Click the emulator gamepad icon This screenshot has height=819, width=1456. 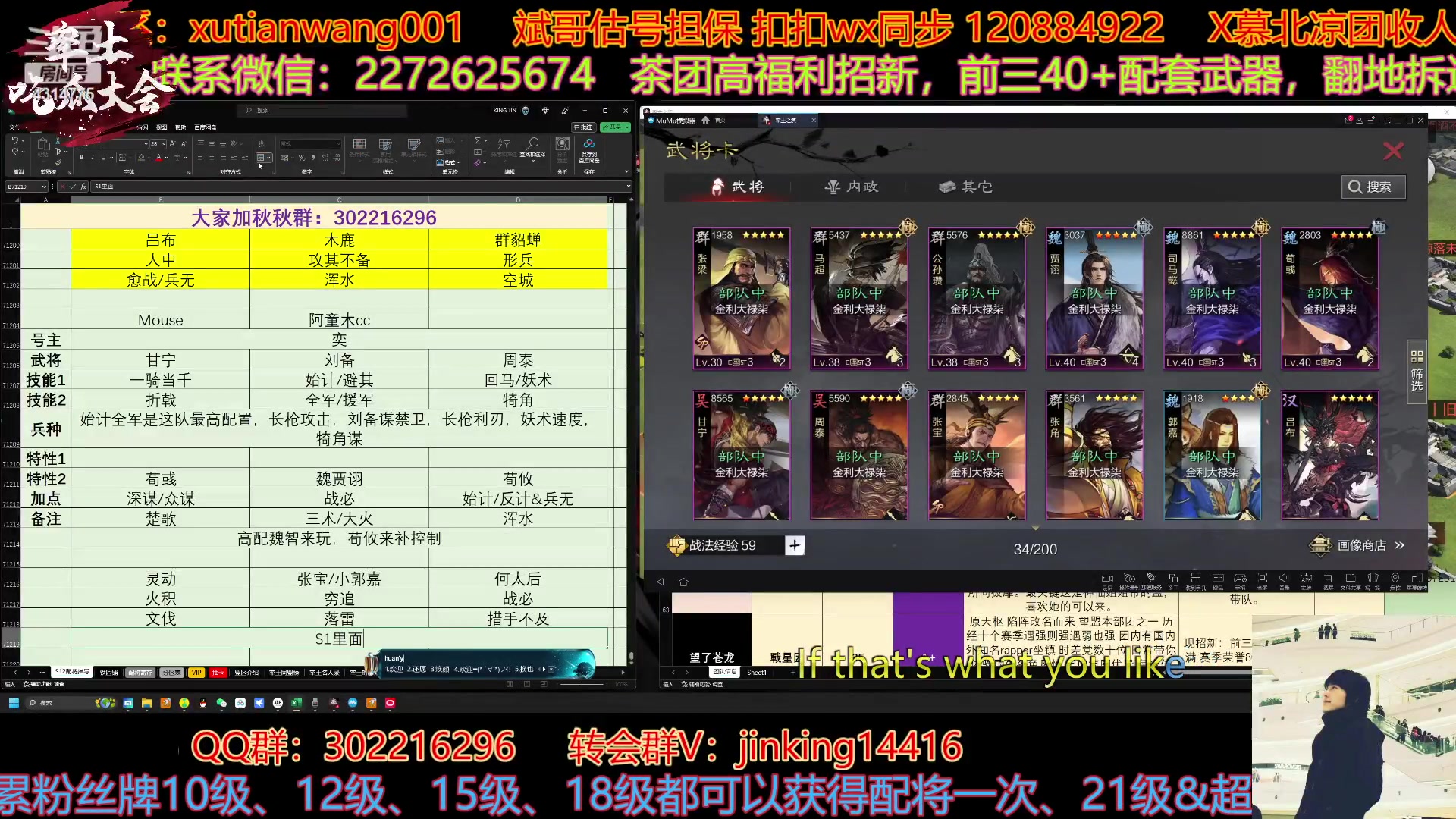coord(1240,580)
